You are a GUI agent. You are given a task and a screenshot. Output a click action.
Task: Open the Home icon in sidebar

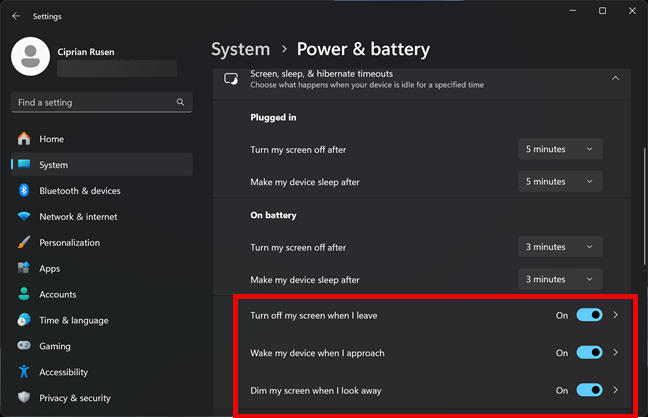[x=24, y=139]
